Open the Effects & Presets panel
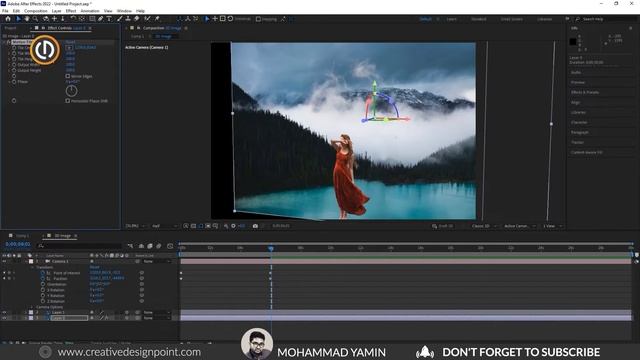 [x=585, y=92]
